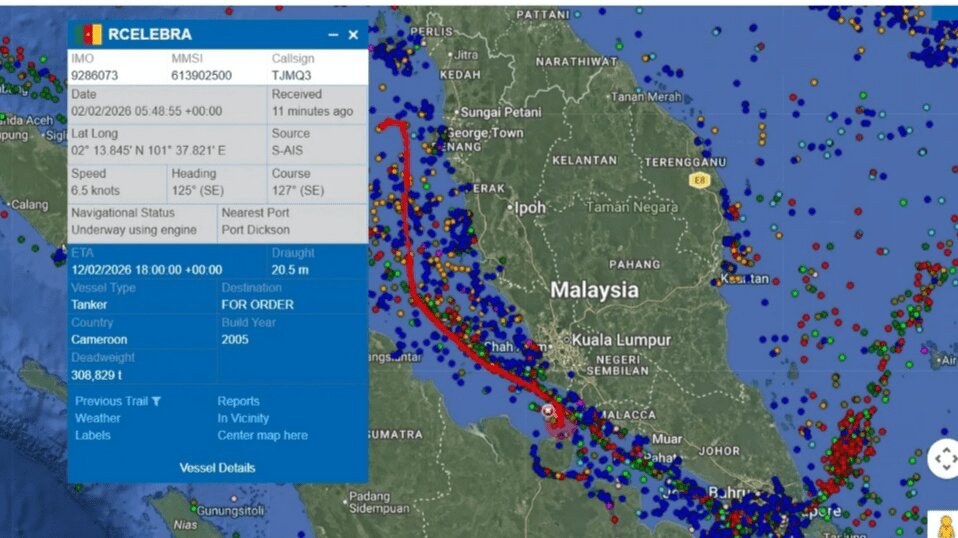The width and height of the screenshot is (958, 538).
Task: Click the Cameroon flag icon in panel header
Action: tap(87, 35)
